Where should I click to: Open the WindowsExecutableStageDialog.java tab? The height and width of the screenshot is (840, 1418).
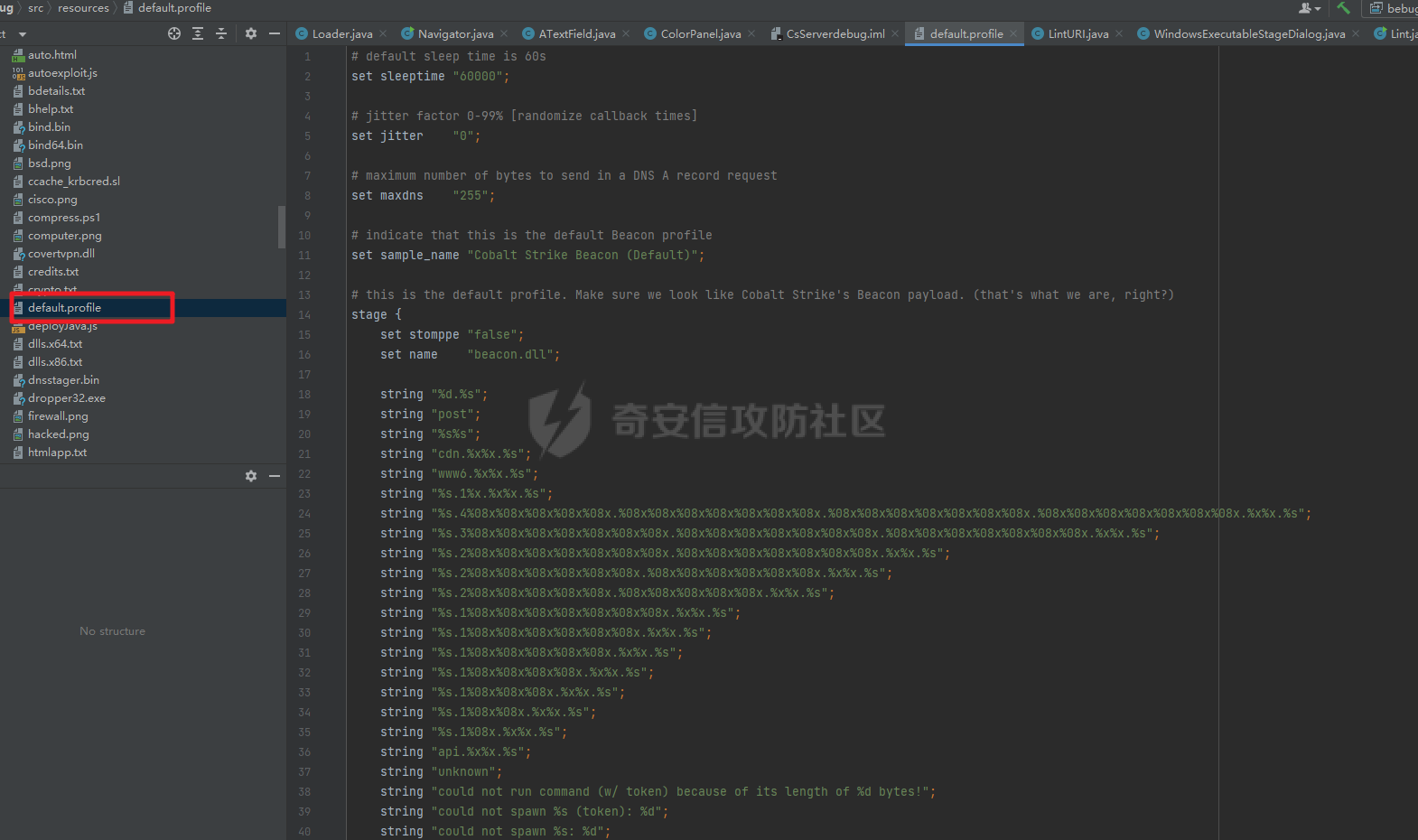pyautogui.click(x=1249, y=34)
